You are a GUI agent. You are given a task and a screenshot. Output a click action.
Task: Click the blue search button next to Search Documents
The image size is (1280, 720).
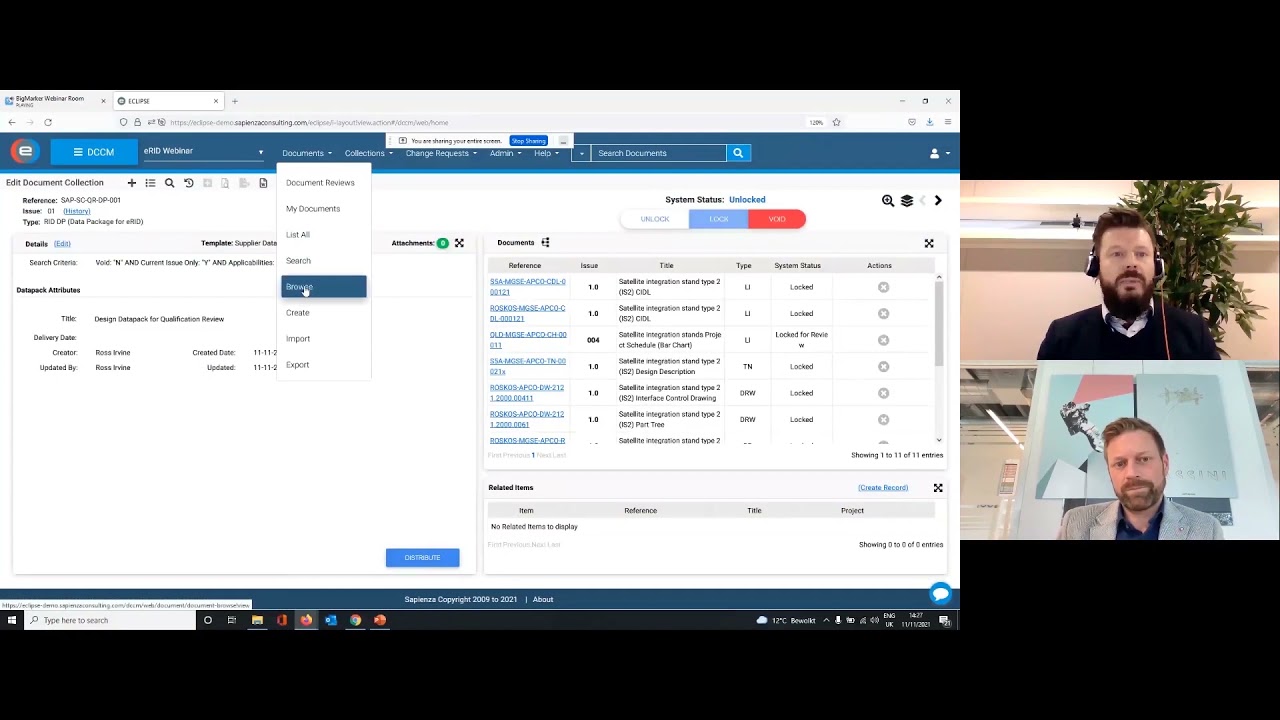coord(738,153)
